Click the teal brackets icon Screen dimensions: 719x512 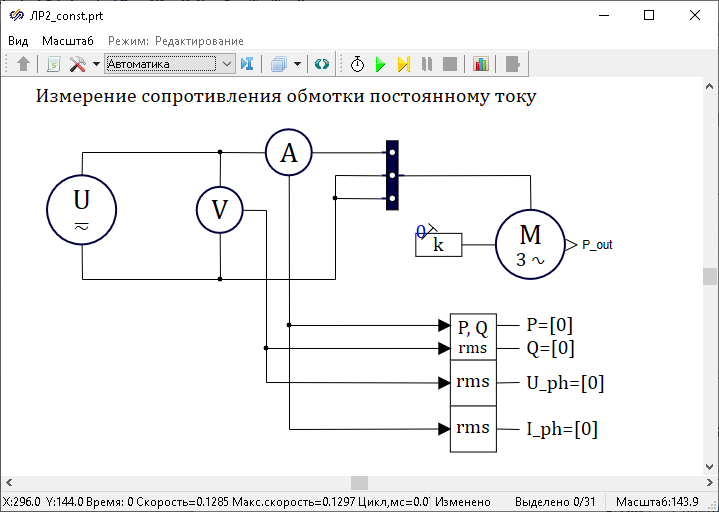click(x=322, y=64)
